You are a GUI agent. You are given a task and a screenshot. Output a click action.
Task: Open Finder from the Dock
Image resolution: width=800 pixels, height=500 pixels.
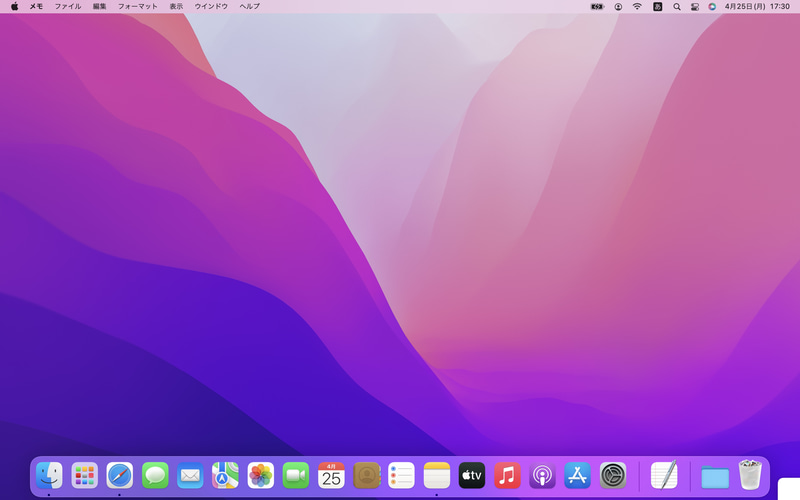[x=49, y=476]
